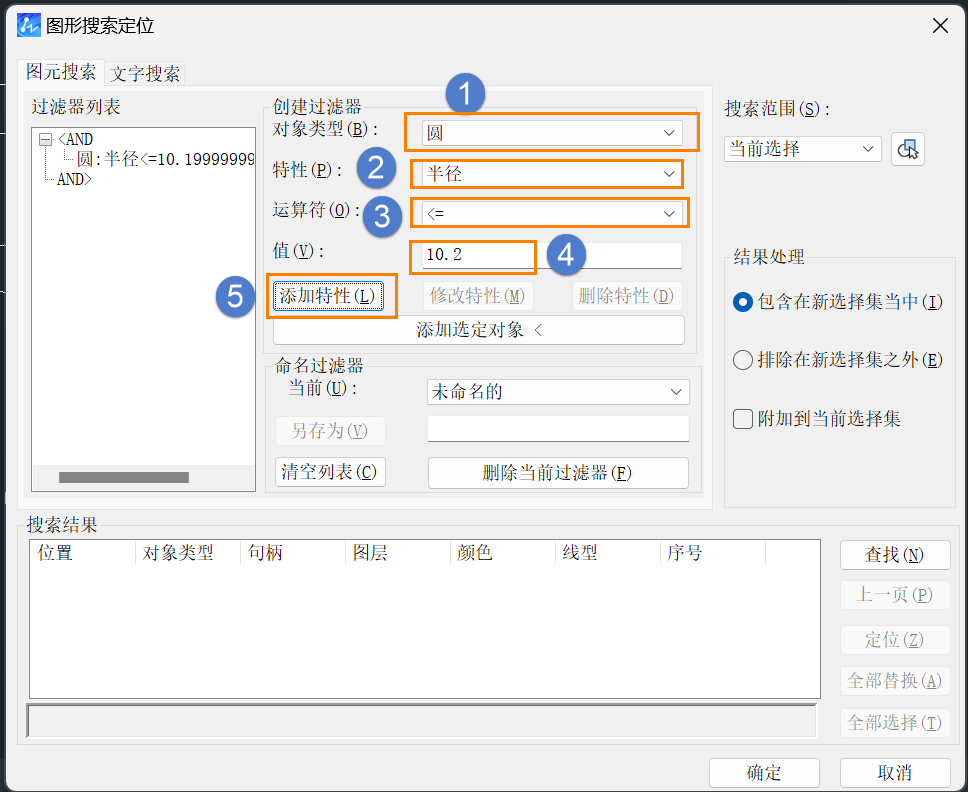
Task: Click the 查找 button to search
Action: 894,554
